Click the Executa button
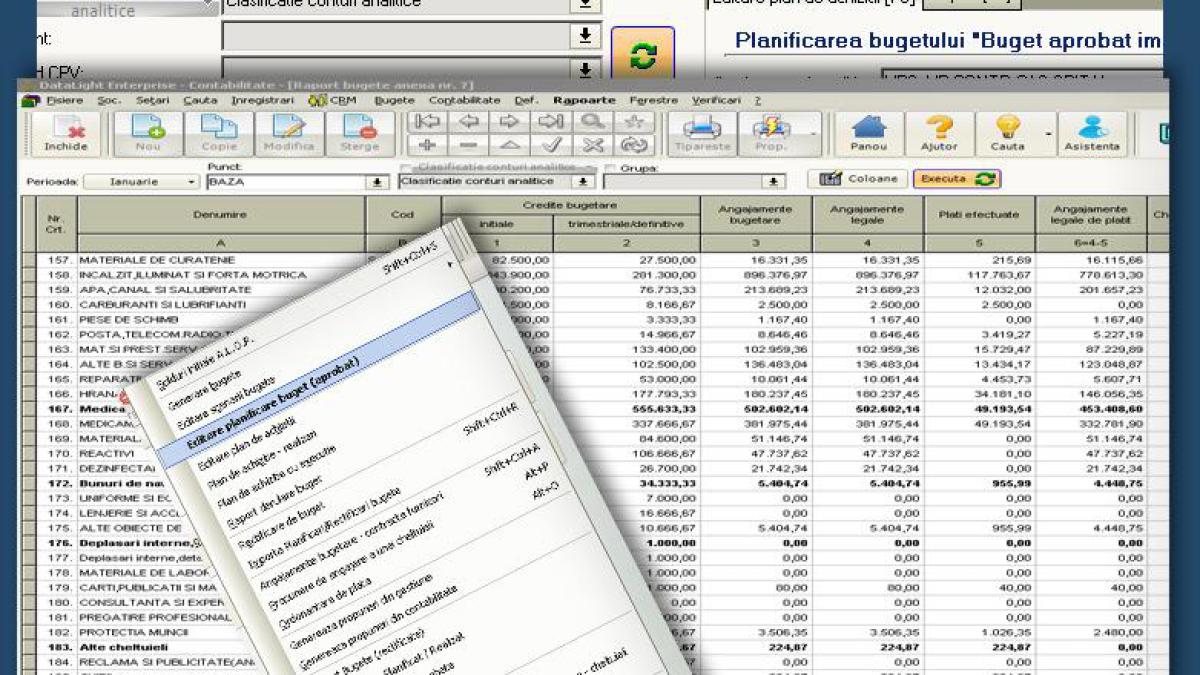 click(x=956, y=179)
